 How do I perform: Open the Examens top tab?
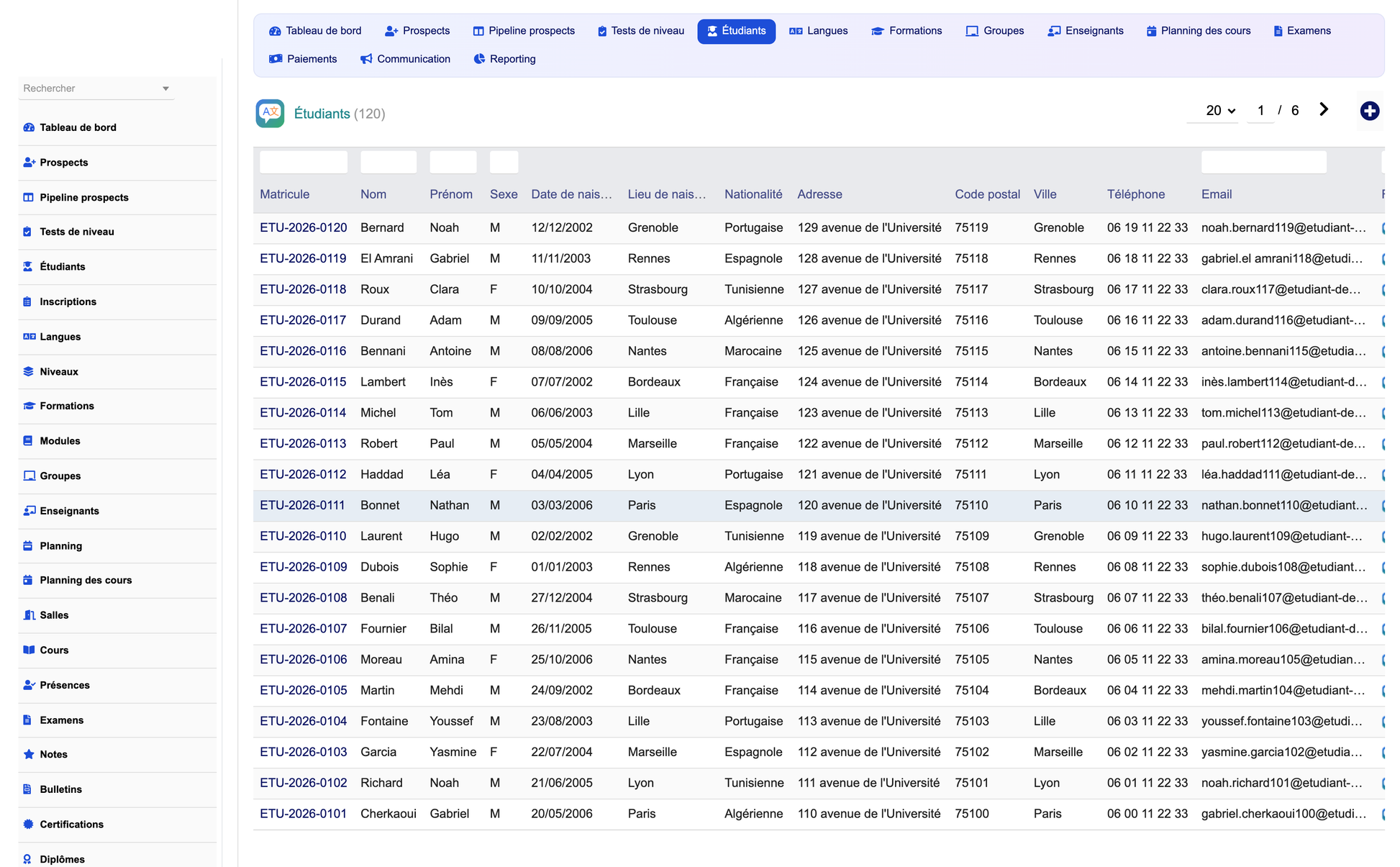[x=1302, y=31]
